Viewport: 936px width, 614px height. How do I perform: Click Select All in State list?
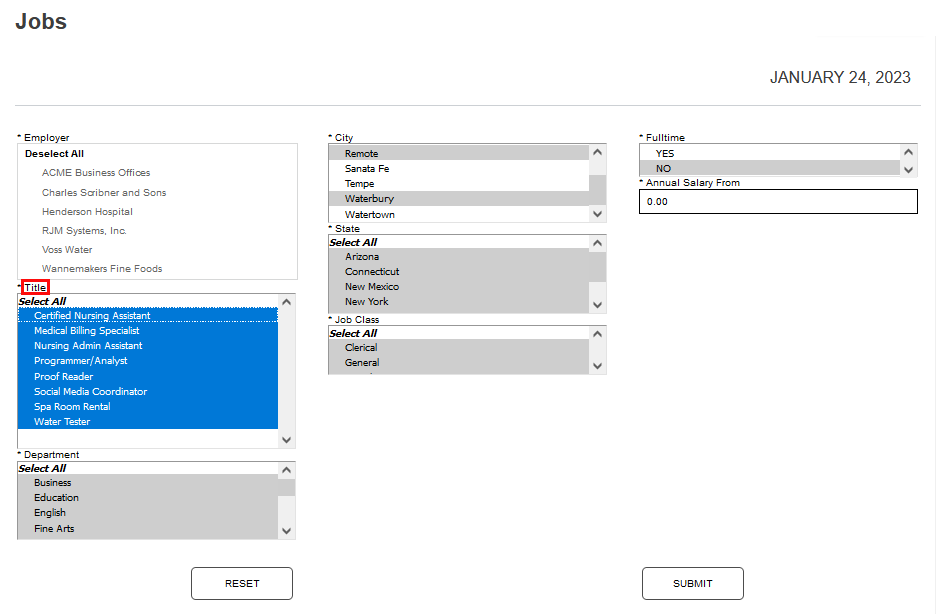click(353, 242)
